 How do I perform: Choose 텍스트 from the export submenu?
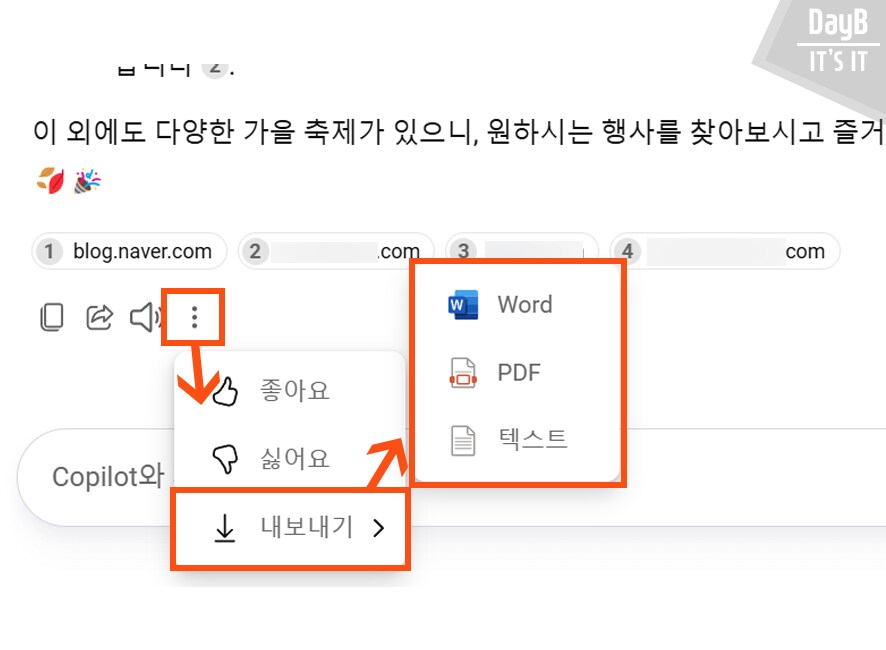[532, 439]
